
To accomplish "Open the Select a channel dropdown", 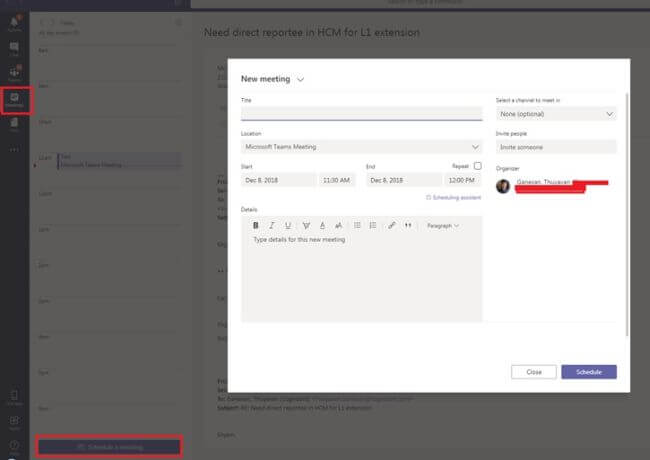I will click(556, 114).
